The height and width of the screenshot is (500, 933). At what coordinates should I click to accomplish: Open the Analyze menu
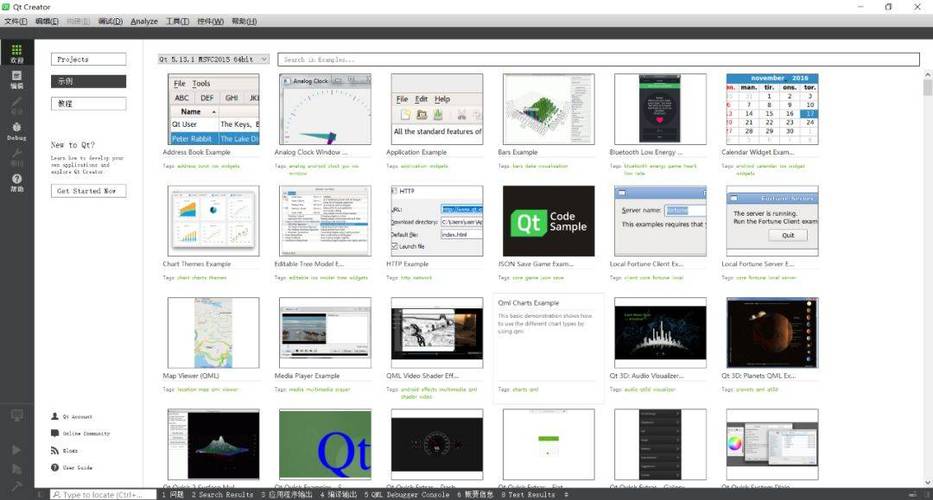[144, 21]
